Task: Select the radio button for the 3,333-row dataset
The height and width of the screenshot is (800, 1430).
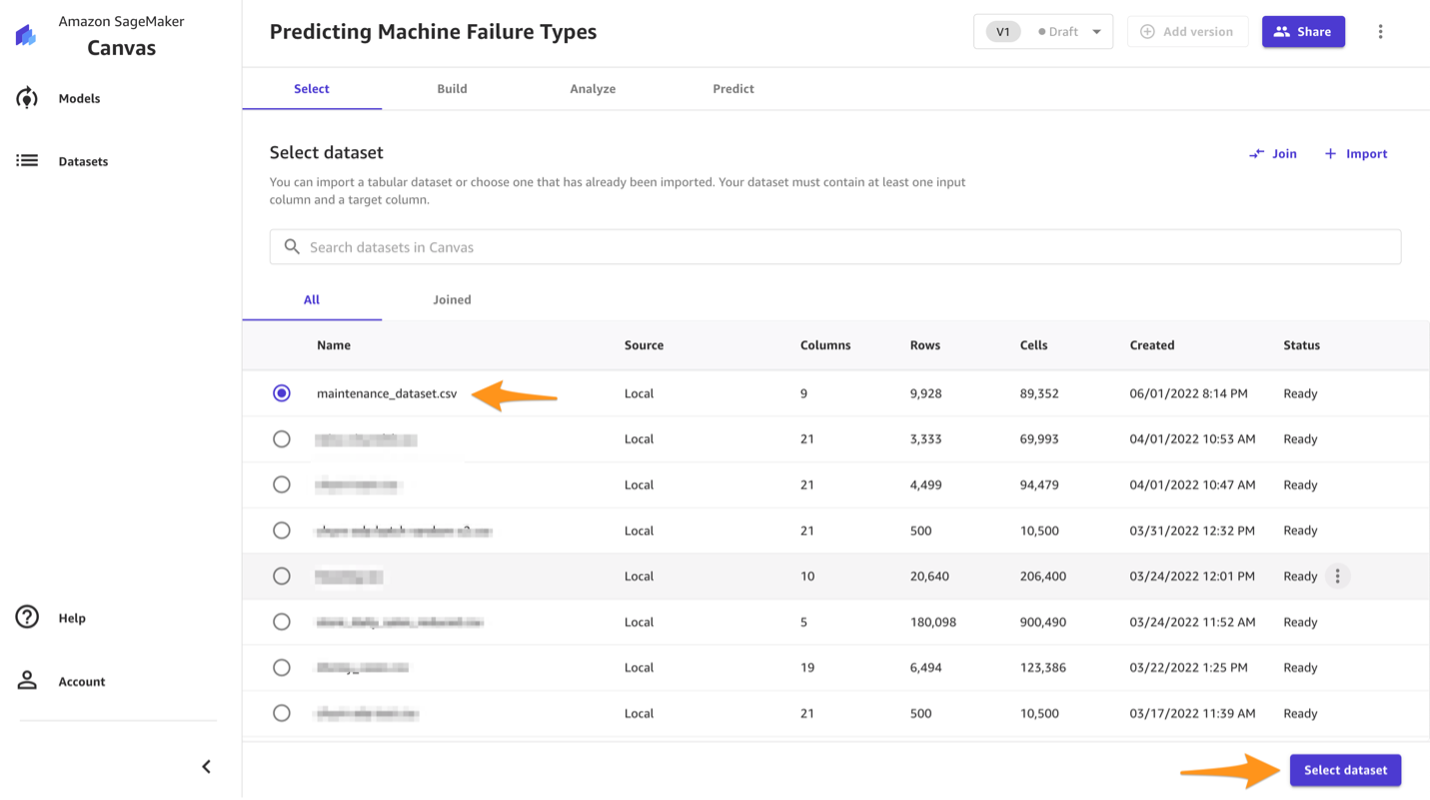Action: click(282, 439)
